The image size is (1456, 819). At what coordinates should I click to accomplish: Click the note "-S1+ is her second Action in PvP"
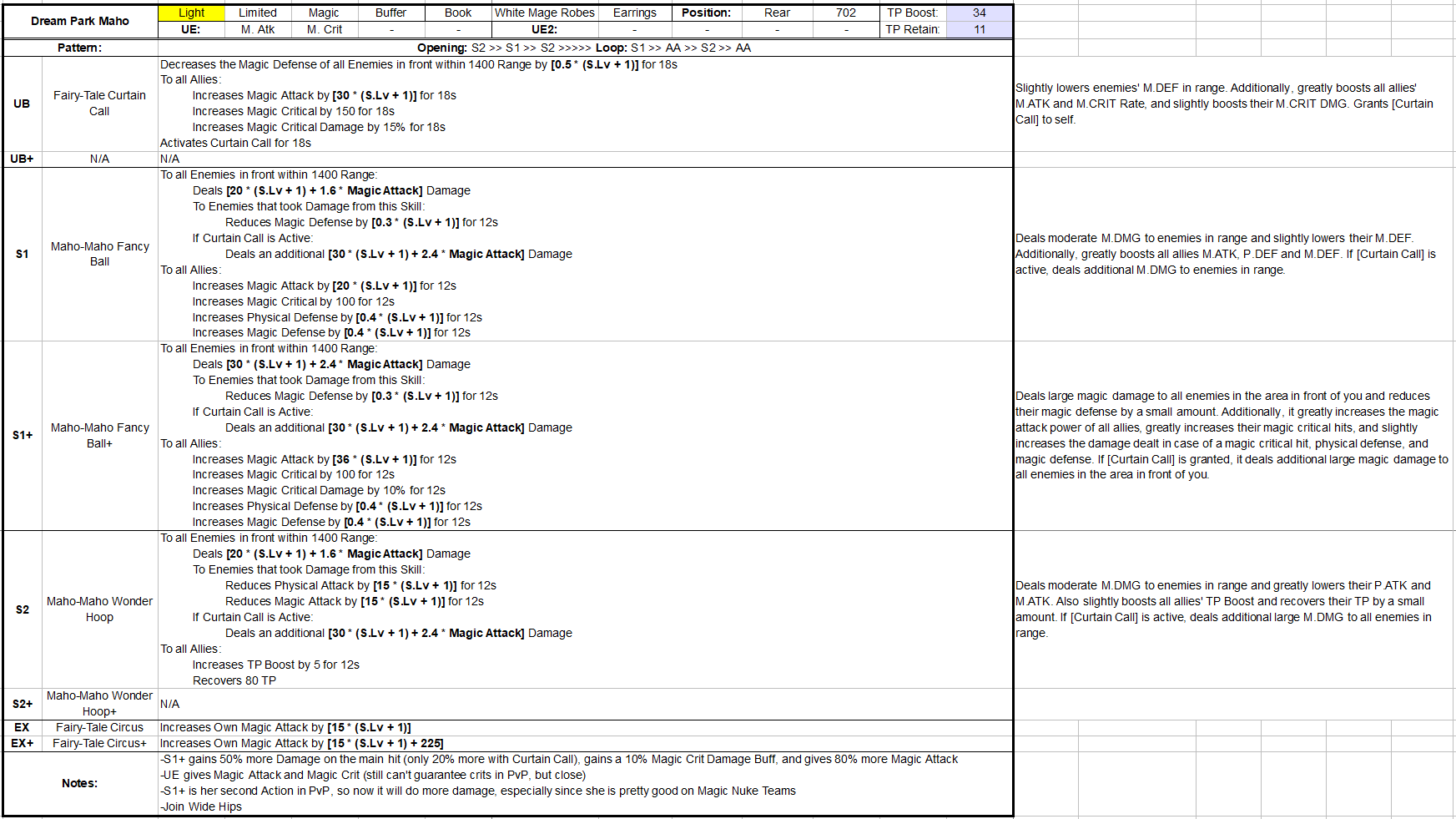pos(478,791)
